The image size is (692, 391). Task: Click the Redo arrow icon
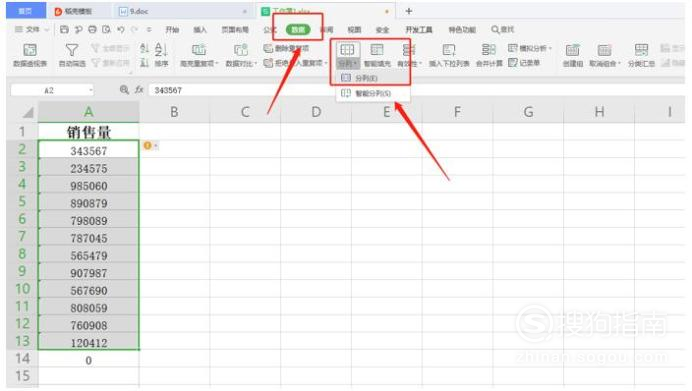click(x=134, y=30)
